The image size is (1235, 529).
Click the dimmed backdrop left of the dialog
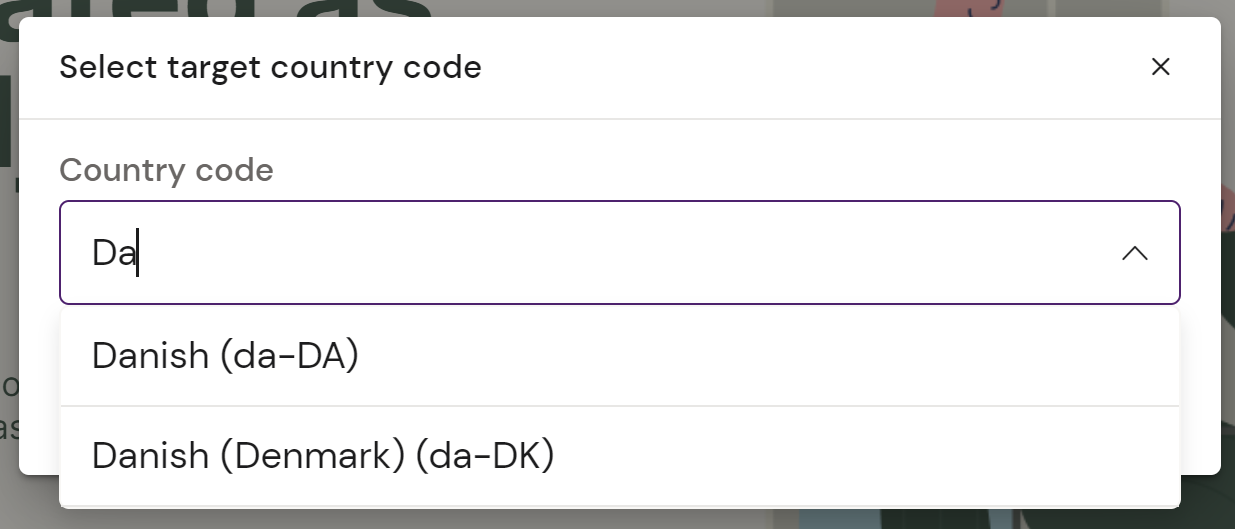coord(8,300)
